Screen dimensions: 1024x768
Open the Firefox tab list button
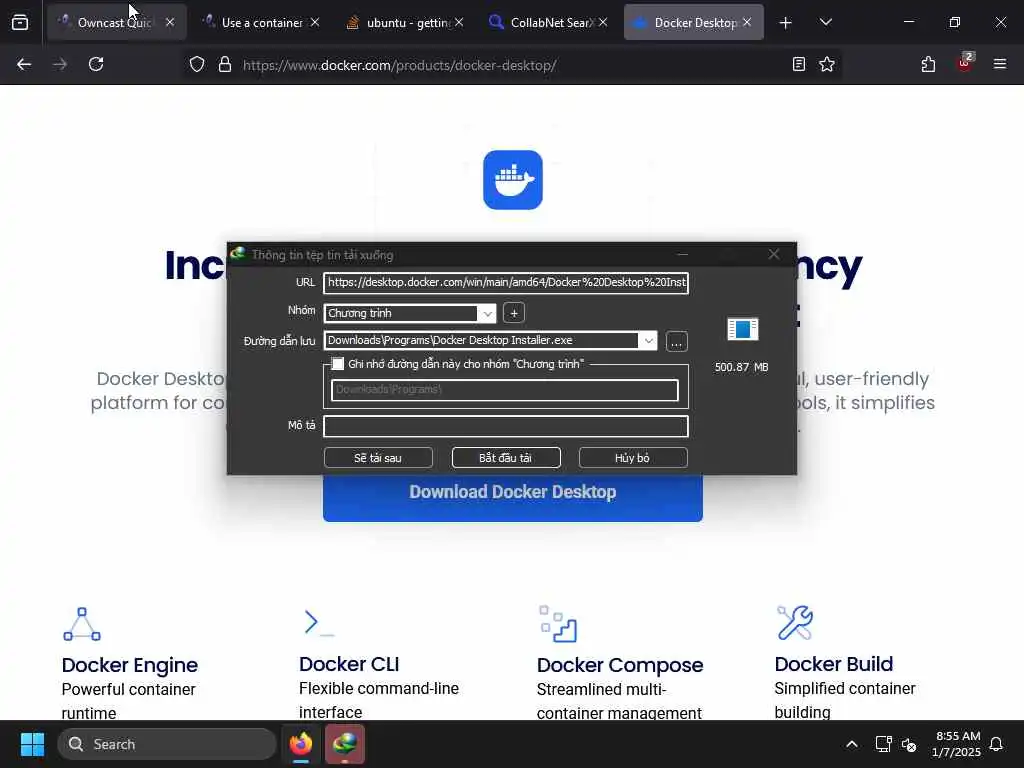(20, 22)
